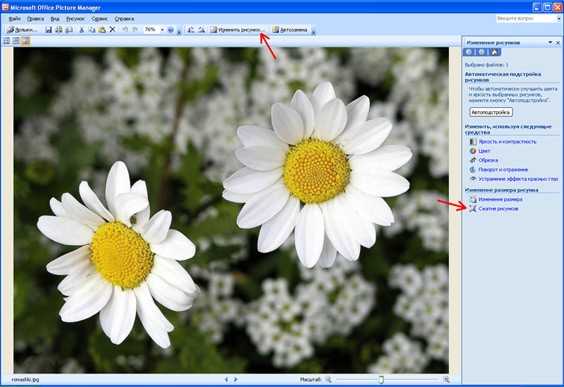Expand standard toolbar options chevron
This screenshot has width=564, height=387.
point(179,31)
